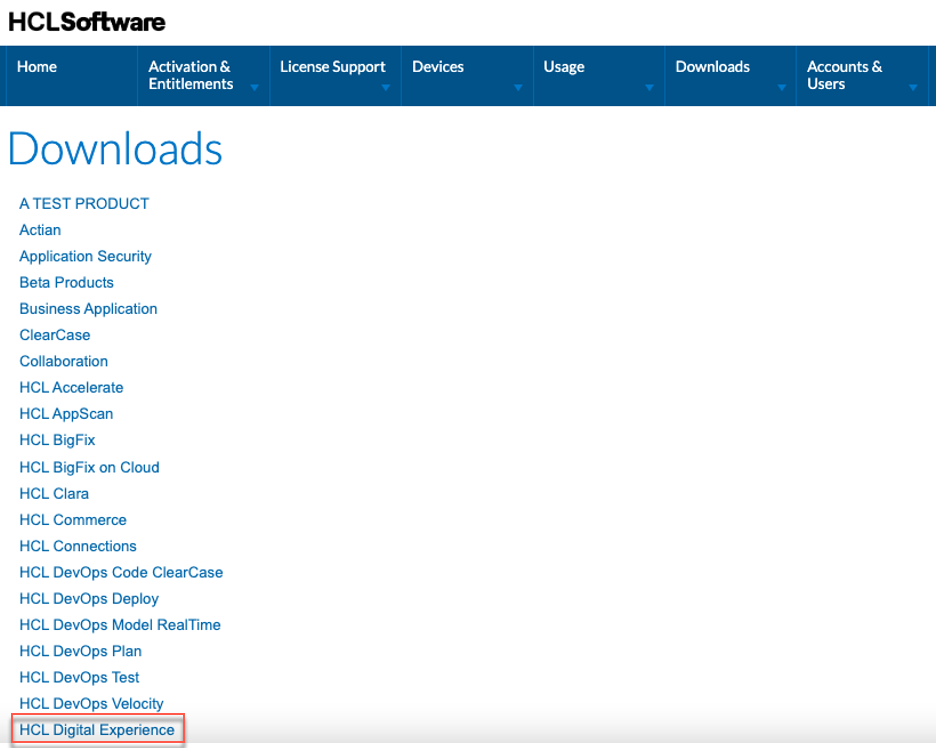Open the ClearCase downloads link

point(55,334)
